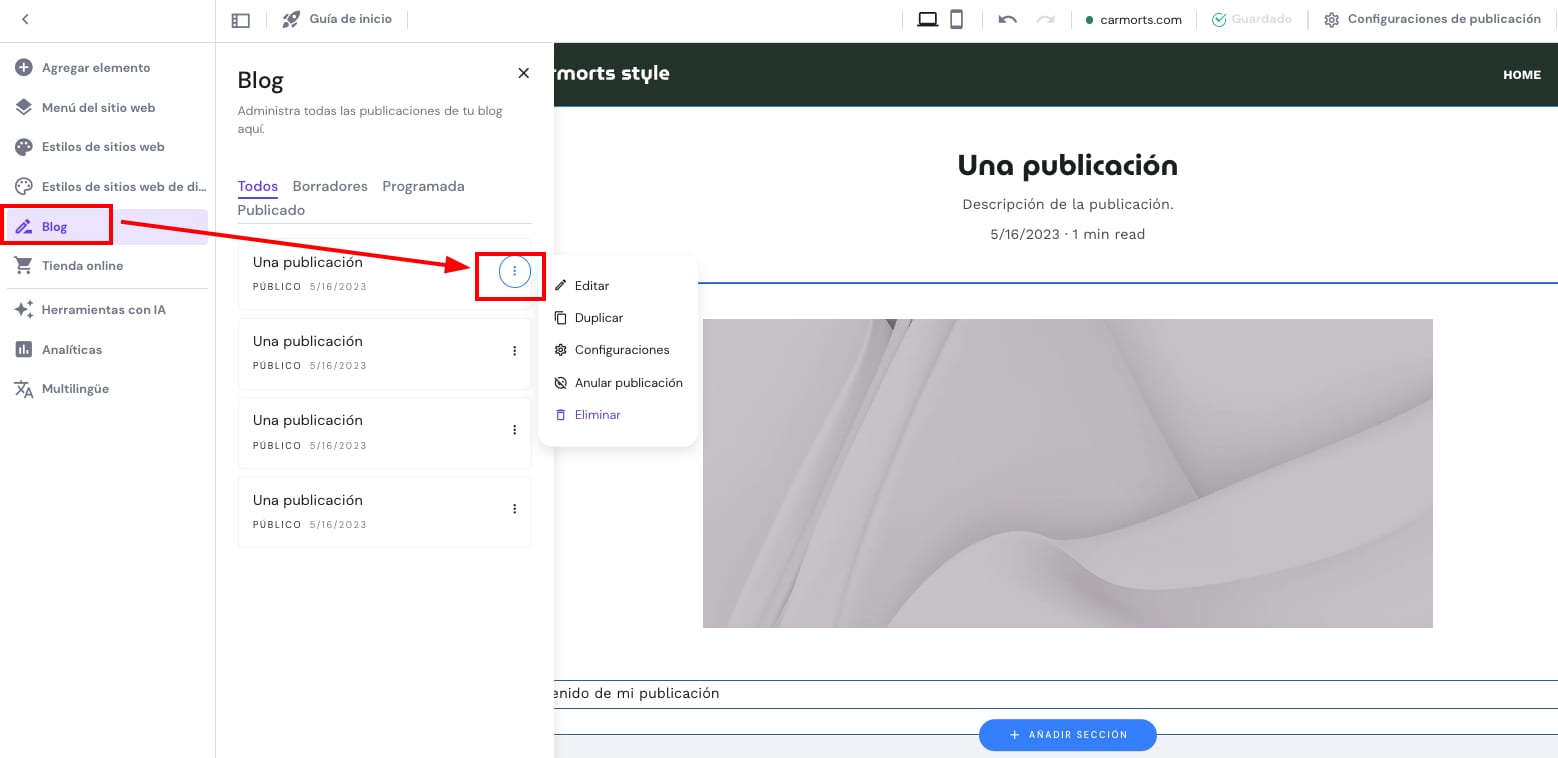
Task: Open Multilingüe settings
Action: click(75, 389)
